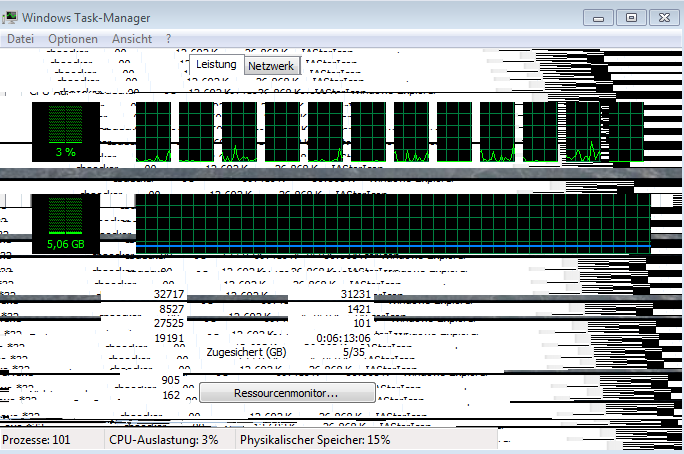Switch to the Leistung tab
Viewport: 684px width, 454px height.
[216, 65]
